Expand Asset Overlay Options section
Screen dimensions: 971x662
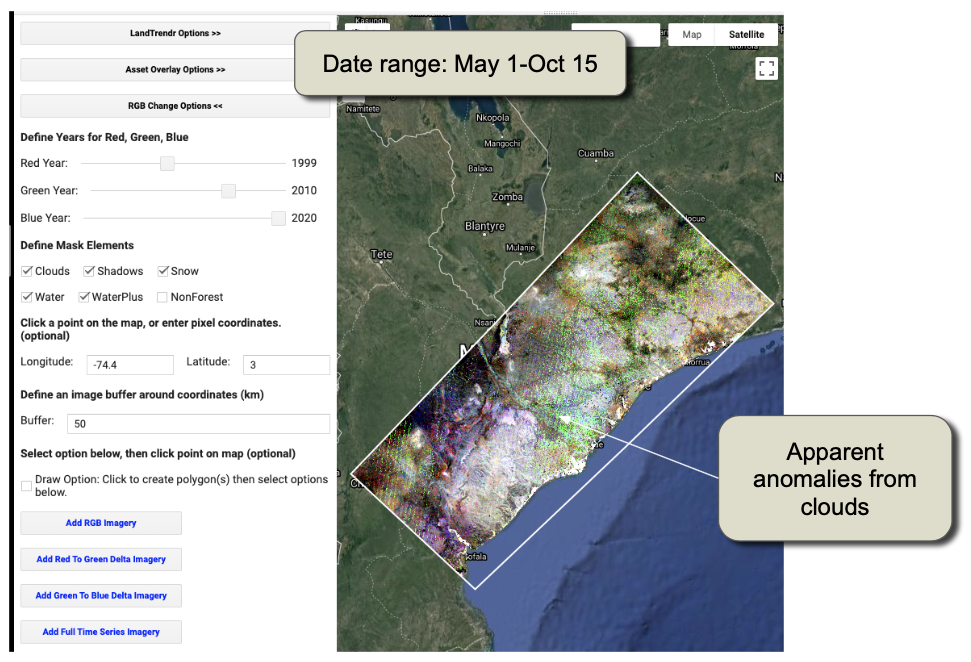click(x=175, y=70)
